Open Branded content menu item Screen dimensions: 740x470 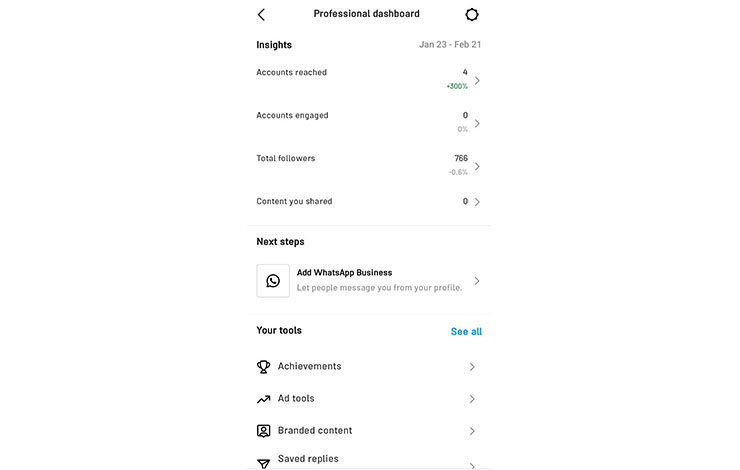(314, 431)
